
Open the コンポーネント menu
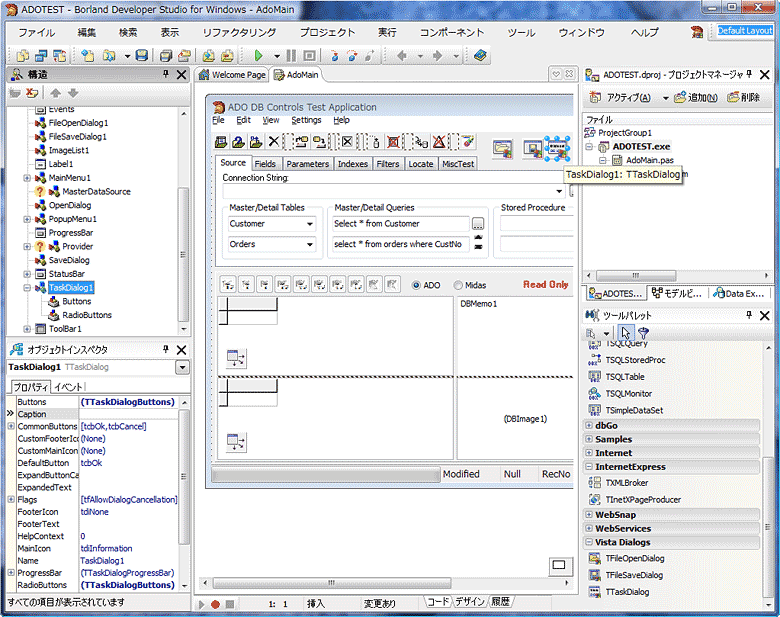pyautogui.click(x=452, y=33)
